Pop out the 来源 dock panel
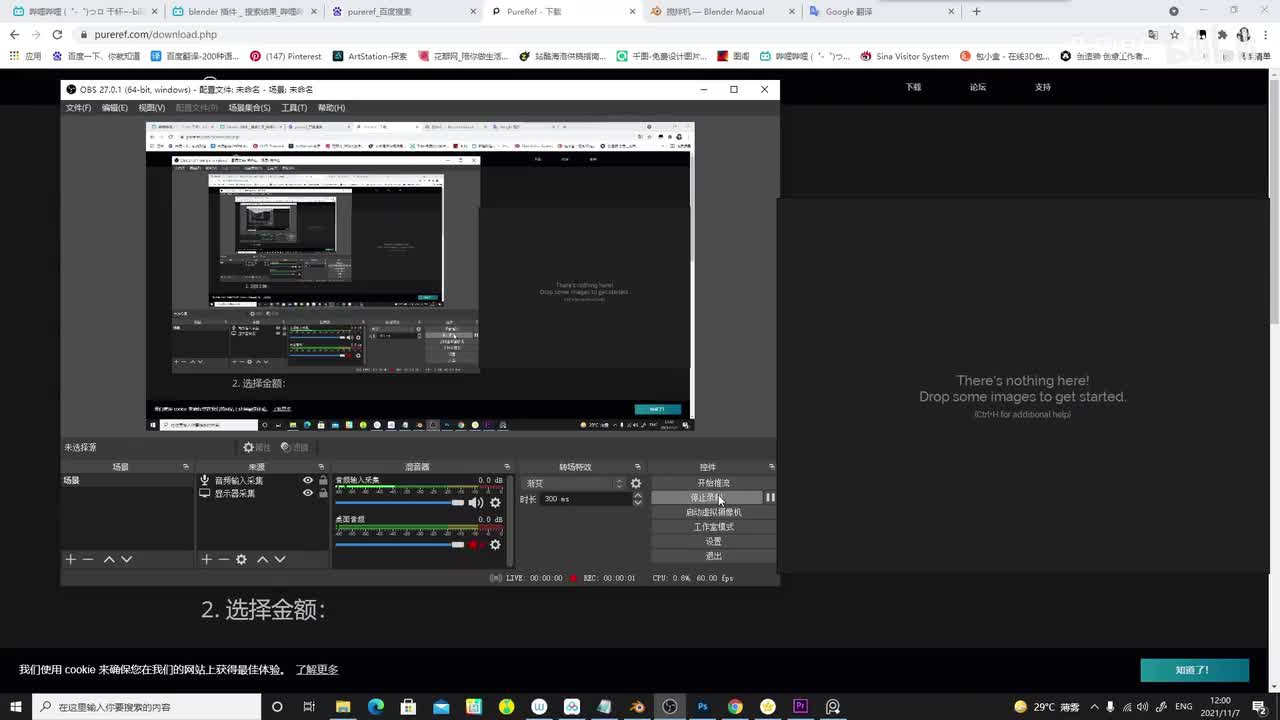Screen dimensions: 1280x720 pos(321,467)
